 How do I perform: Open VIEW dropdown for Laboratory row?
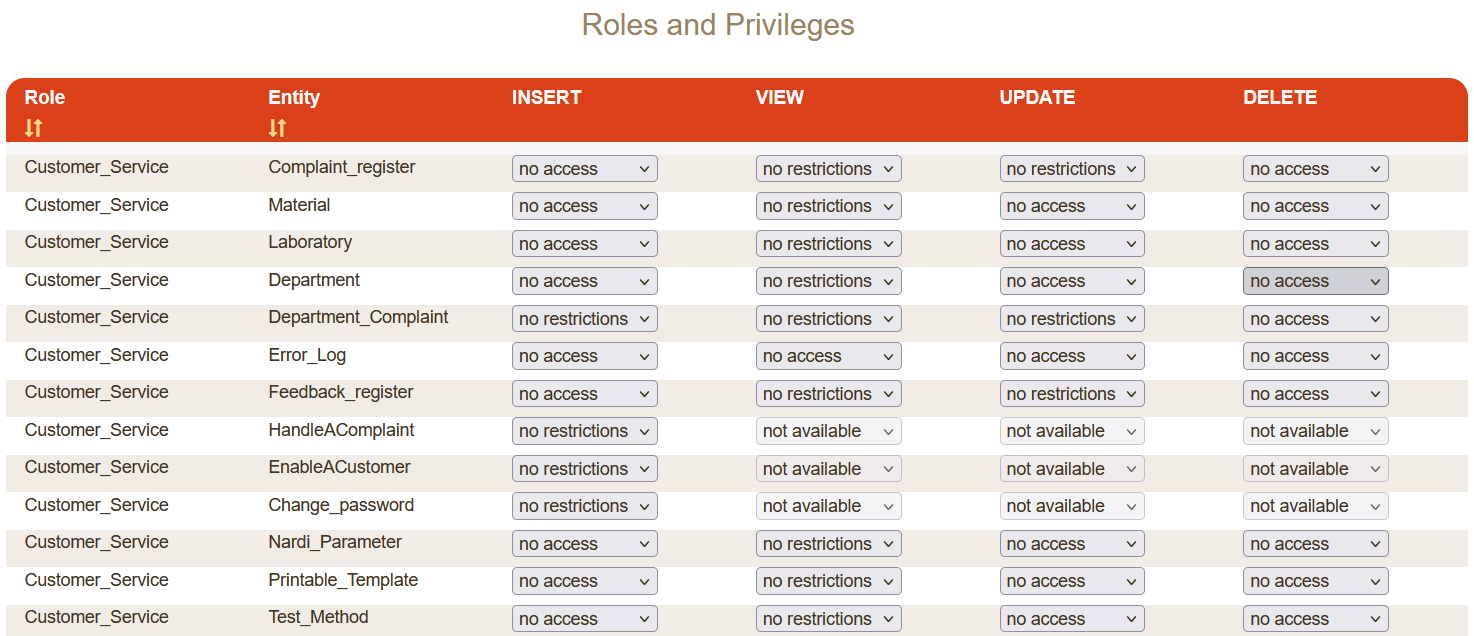[829, 244]
